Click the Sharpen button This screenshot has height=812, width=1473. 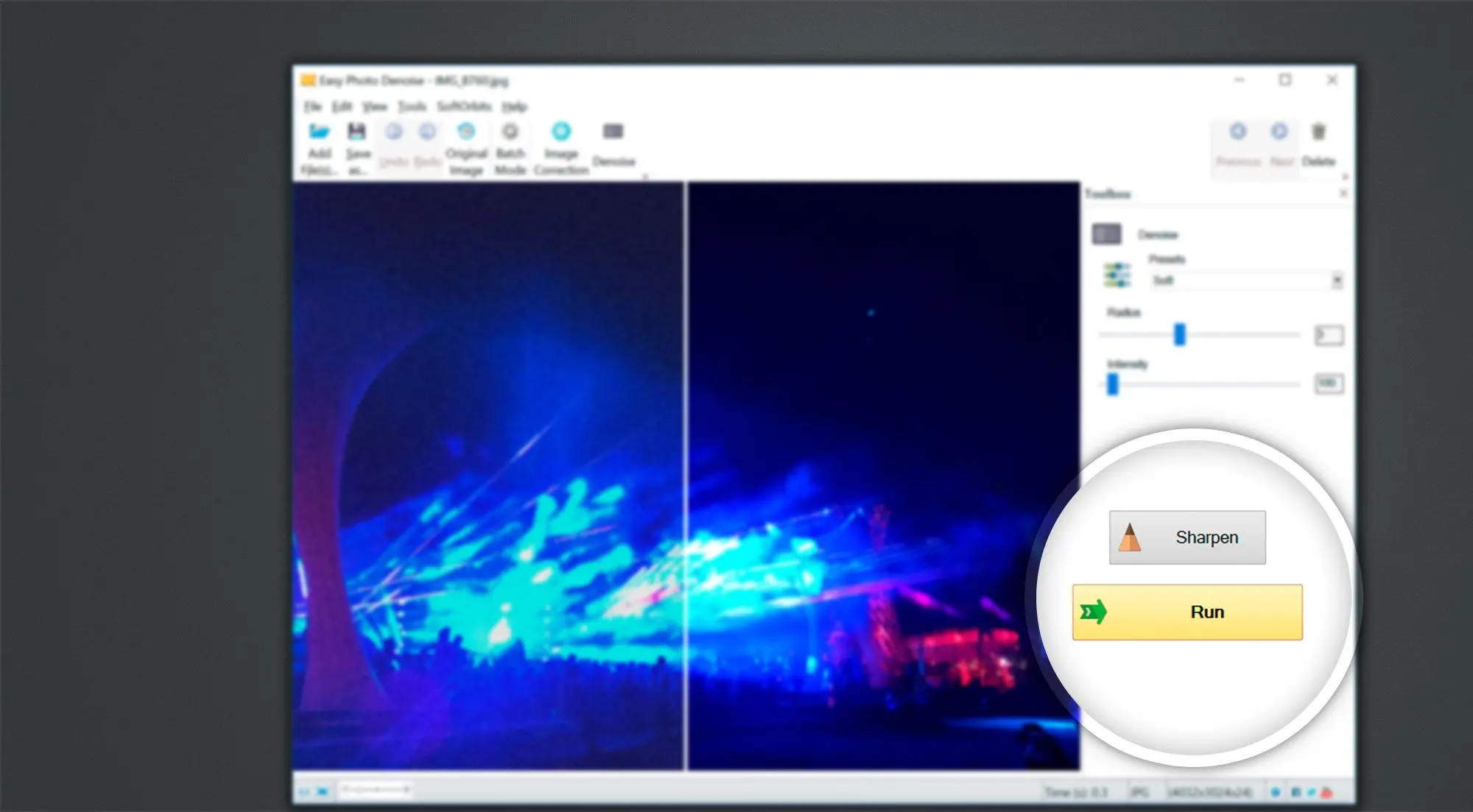pos(1187,537)
